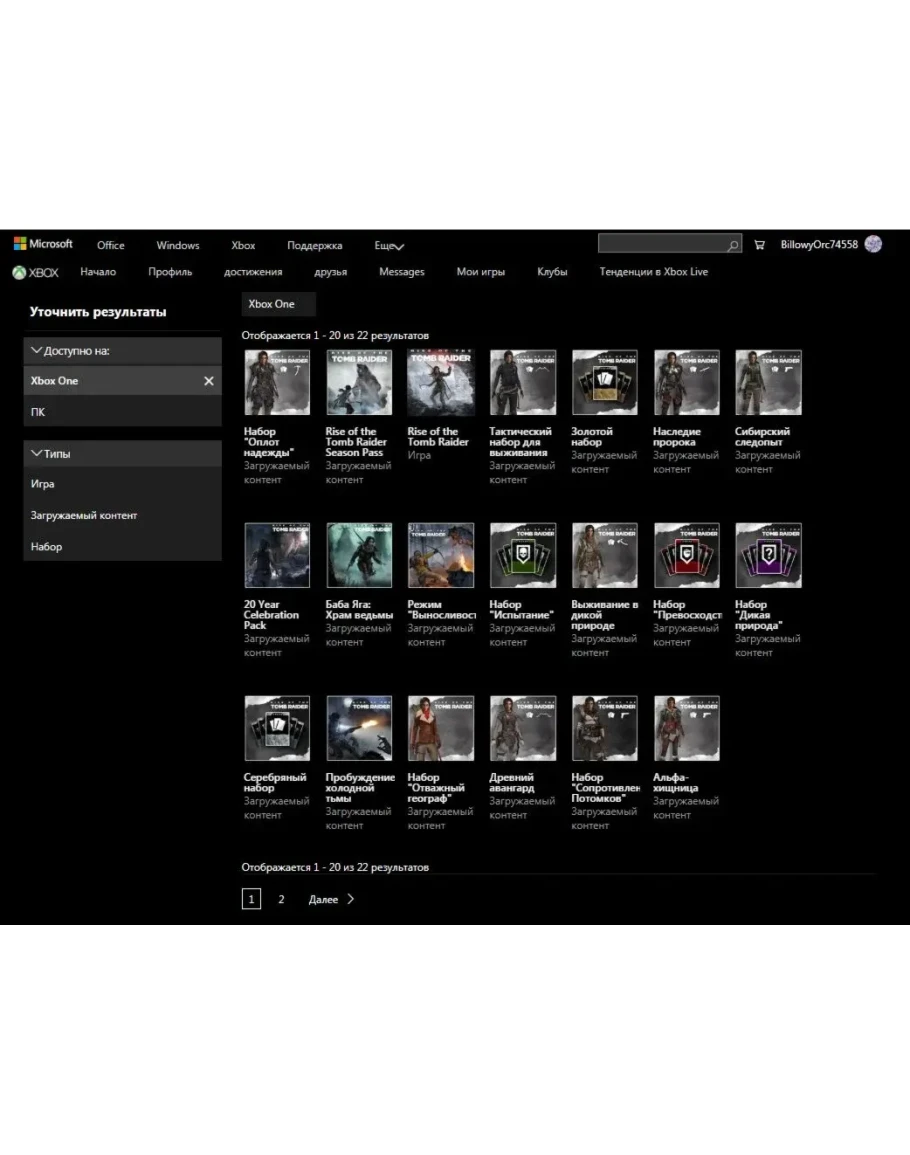Open Rise of the Tomb Raider Season Pass

(x=359, y=382)
